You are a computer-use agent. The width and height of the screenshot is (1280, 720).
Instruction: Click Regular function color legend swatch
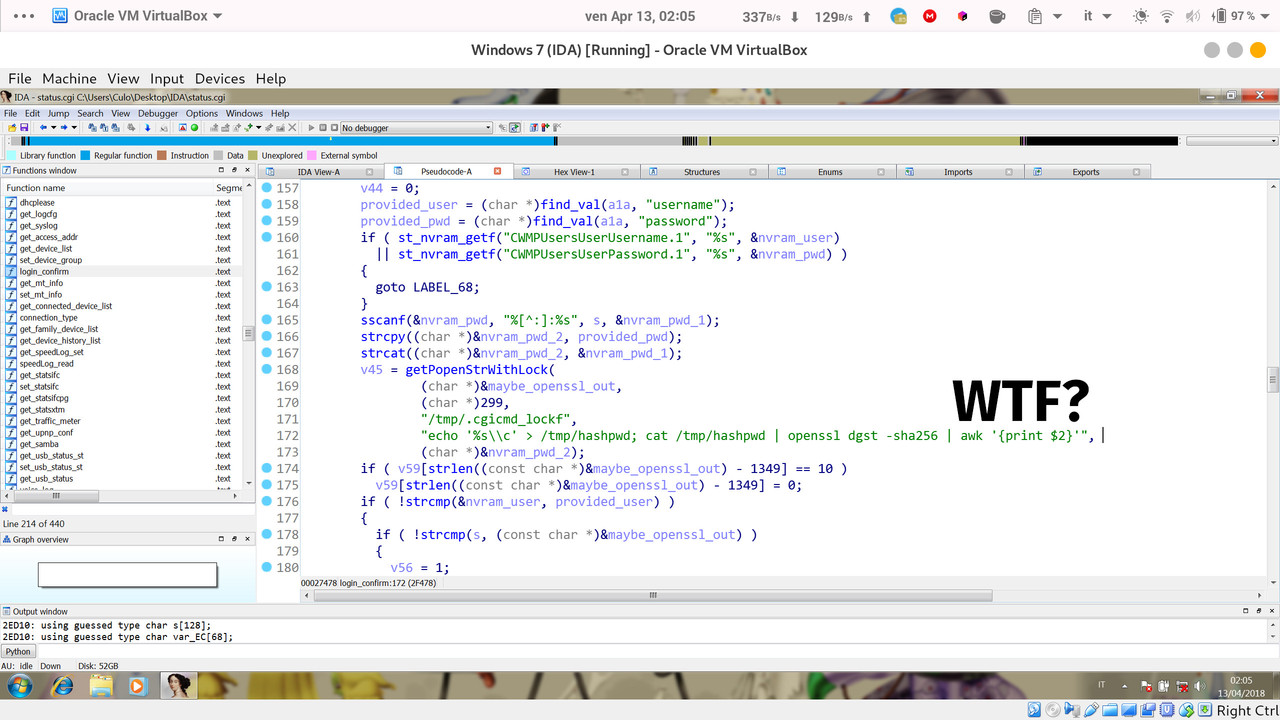(x=86, y=155)
